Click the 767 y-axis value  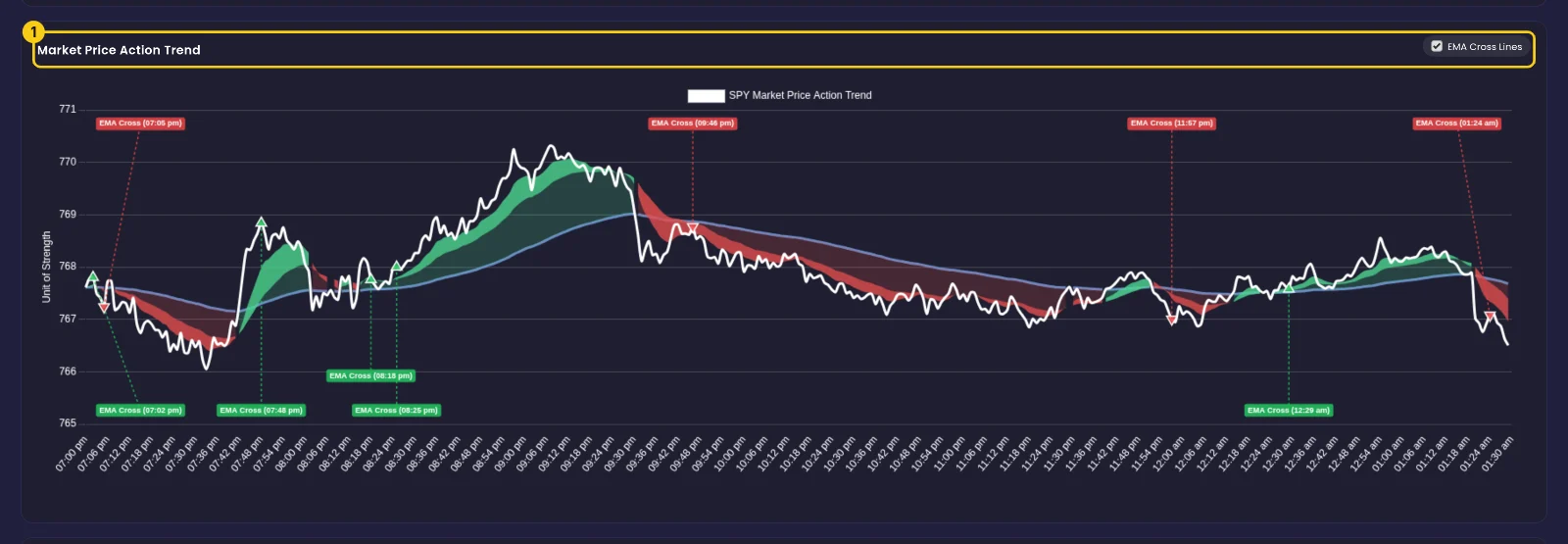[68, 319]
